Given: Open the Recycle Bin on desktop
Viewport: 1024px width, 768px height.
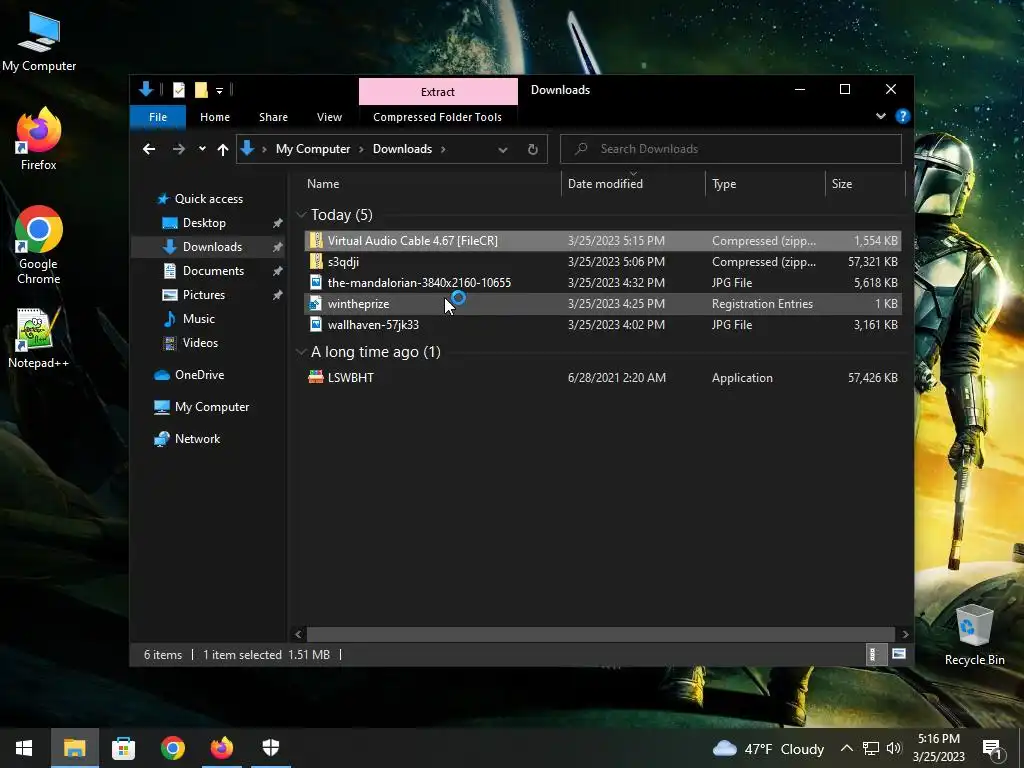Looking at the screenshot, I should click(974, 635).
